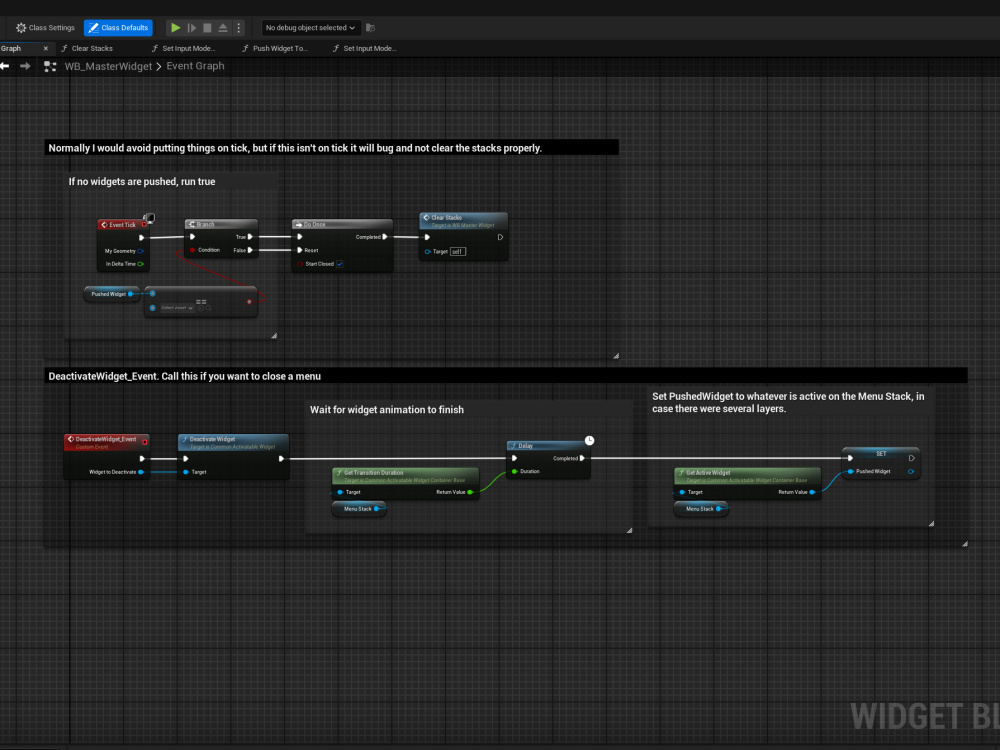Click the Delay Duration input pin
This screenshot has height=750, width=1000.
[x=515, y=471]
